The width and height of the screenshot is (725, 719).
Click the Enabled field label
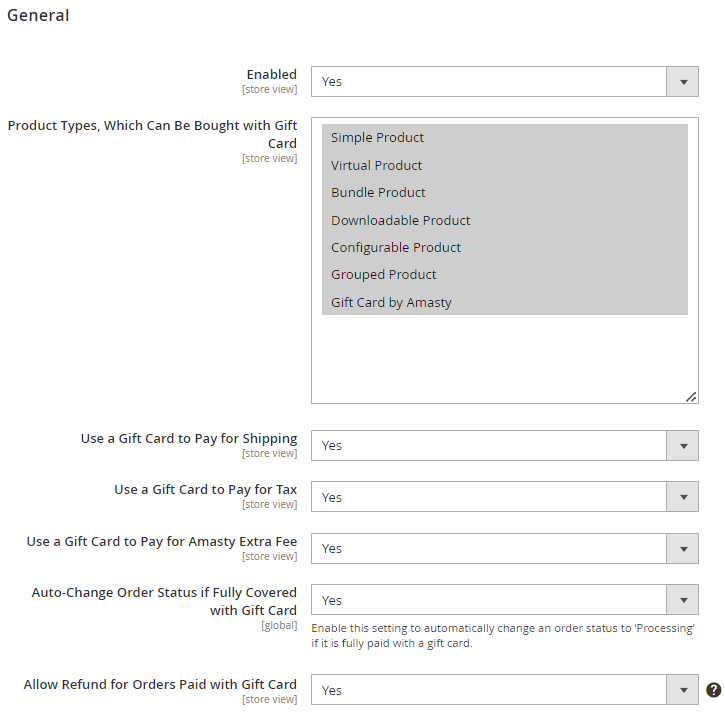[271, 74]
